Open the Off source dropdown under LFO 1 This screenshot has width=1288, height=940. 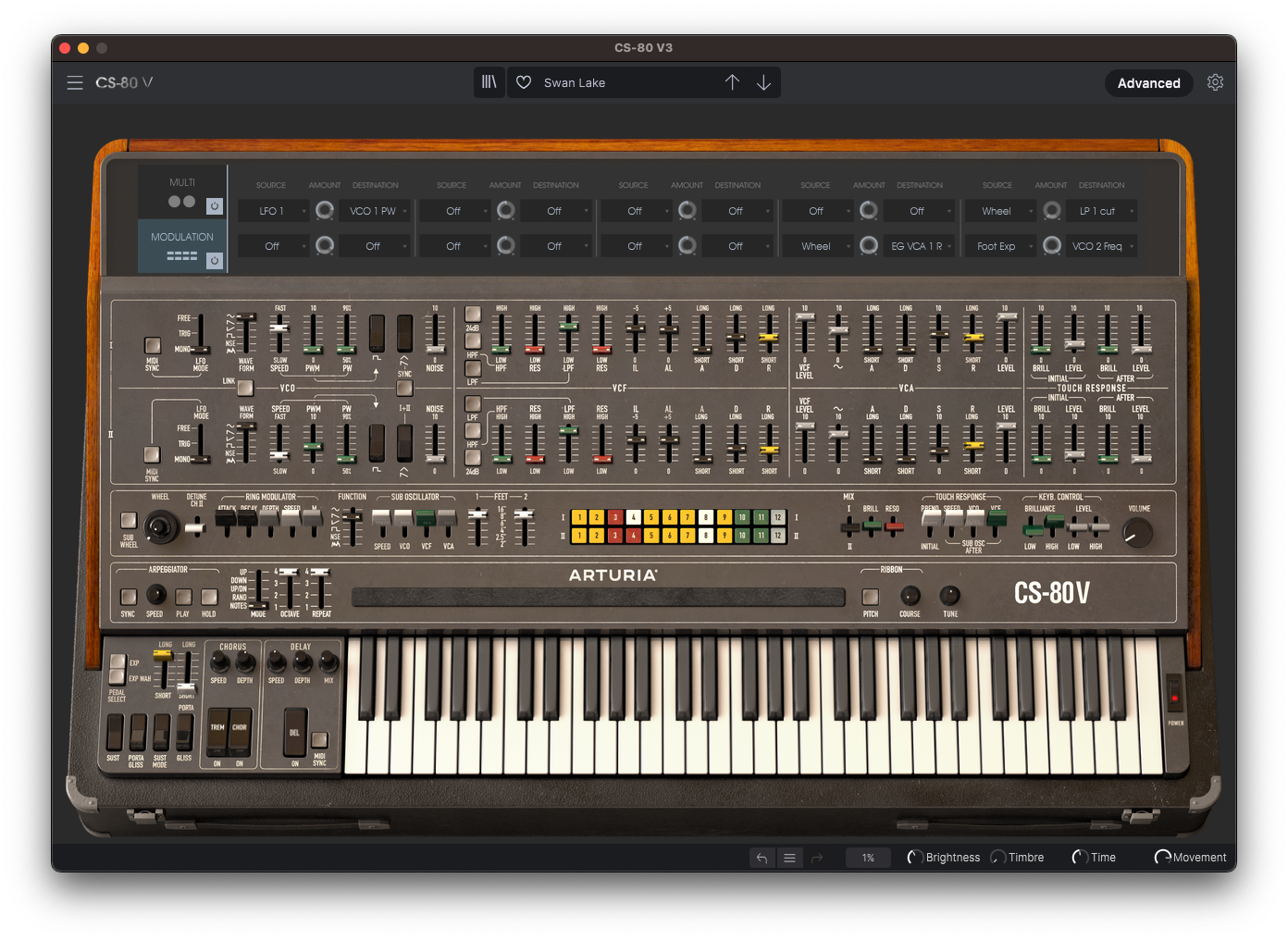(x=274, y=246)
